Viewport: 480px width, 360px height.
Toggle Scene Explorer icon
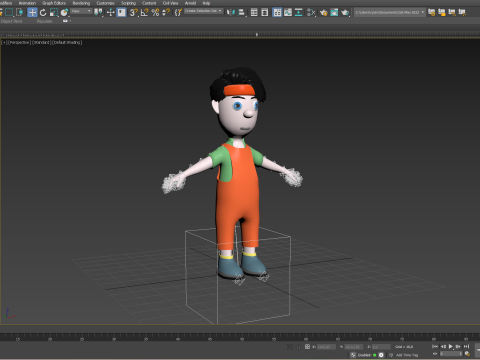click(x=254, y=12)
